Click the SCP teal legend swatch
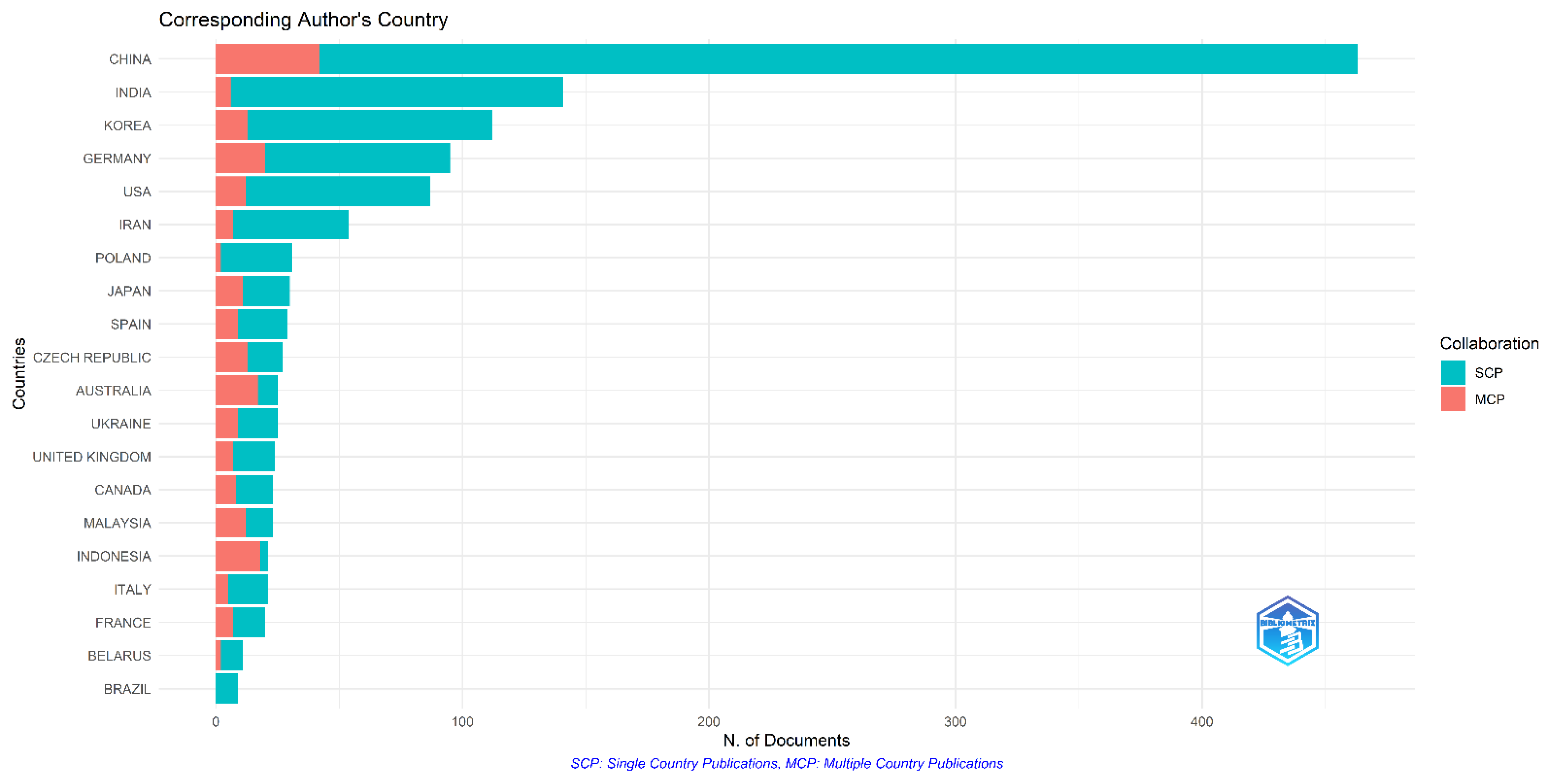 [1453, 373]
